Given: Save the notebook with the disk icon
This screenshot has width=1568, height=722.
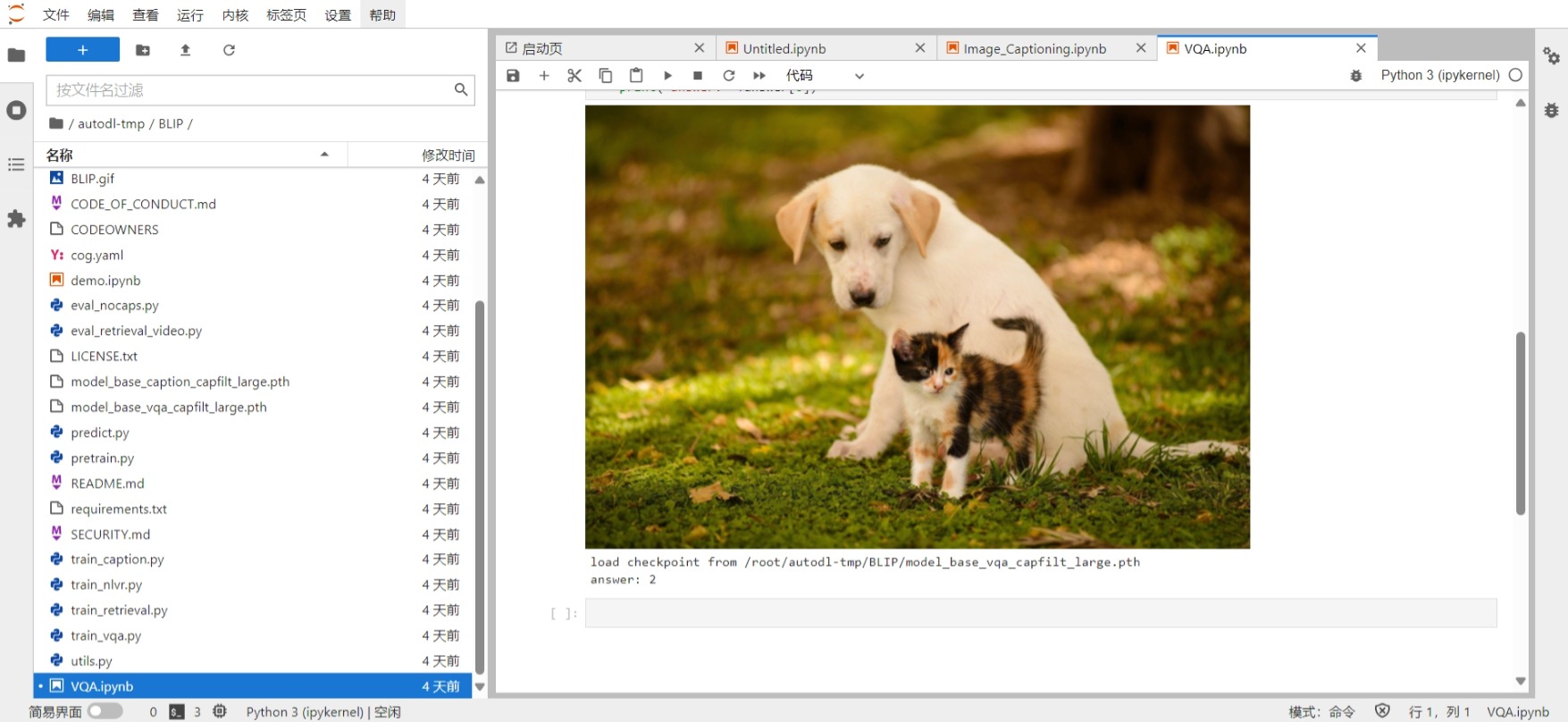Looking at the screenshot, I should coord(513,76).
